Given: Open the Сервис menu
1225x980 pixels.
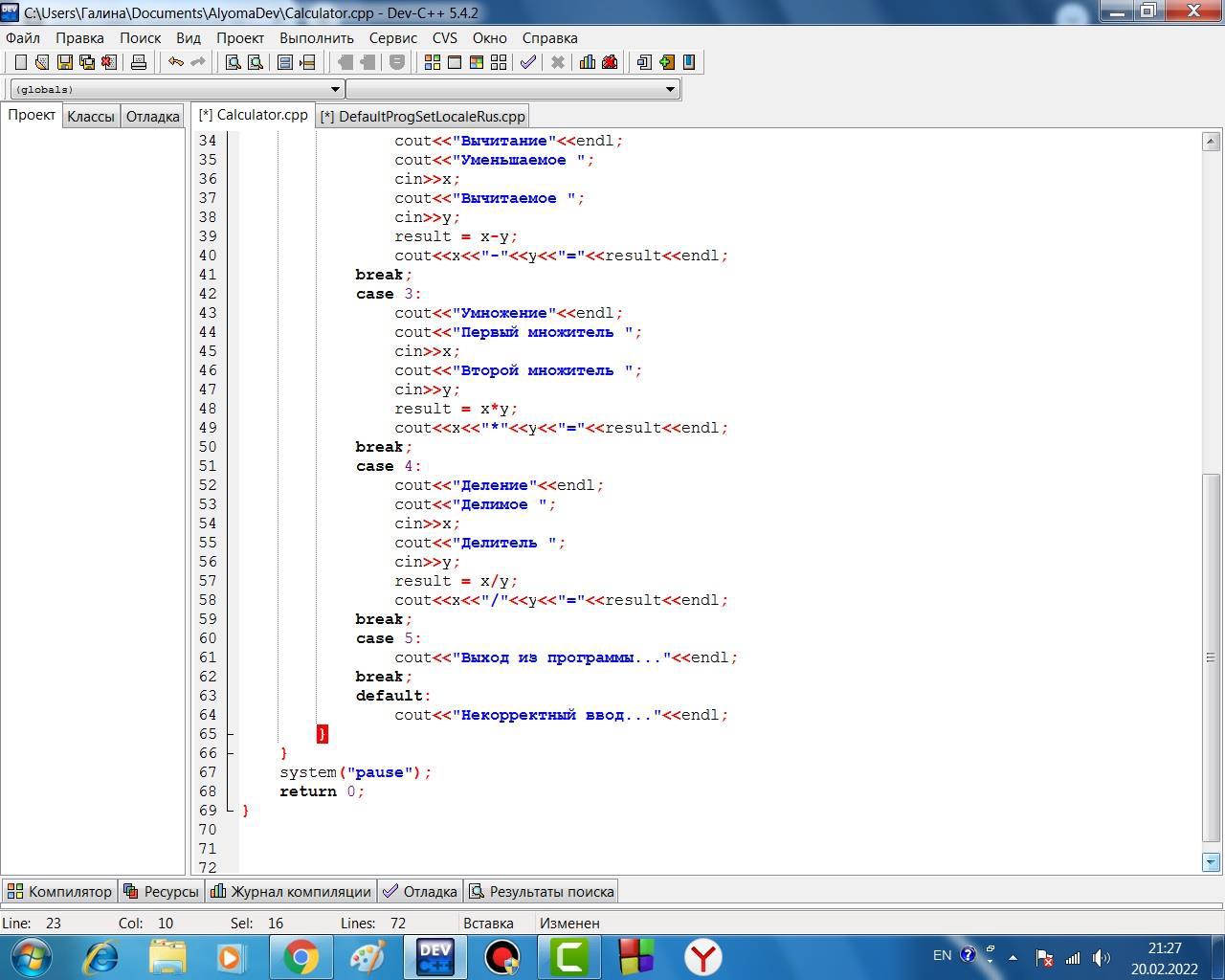Looking at the screenshot, I should (x=392, y=38).
